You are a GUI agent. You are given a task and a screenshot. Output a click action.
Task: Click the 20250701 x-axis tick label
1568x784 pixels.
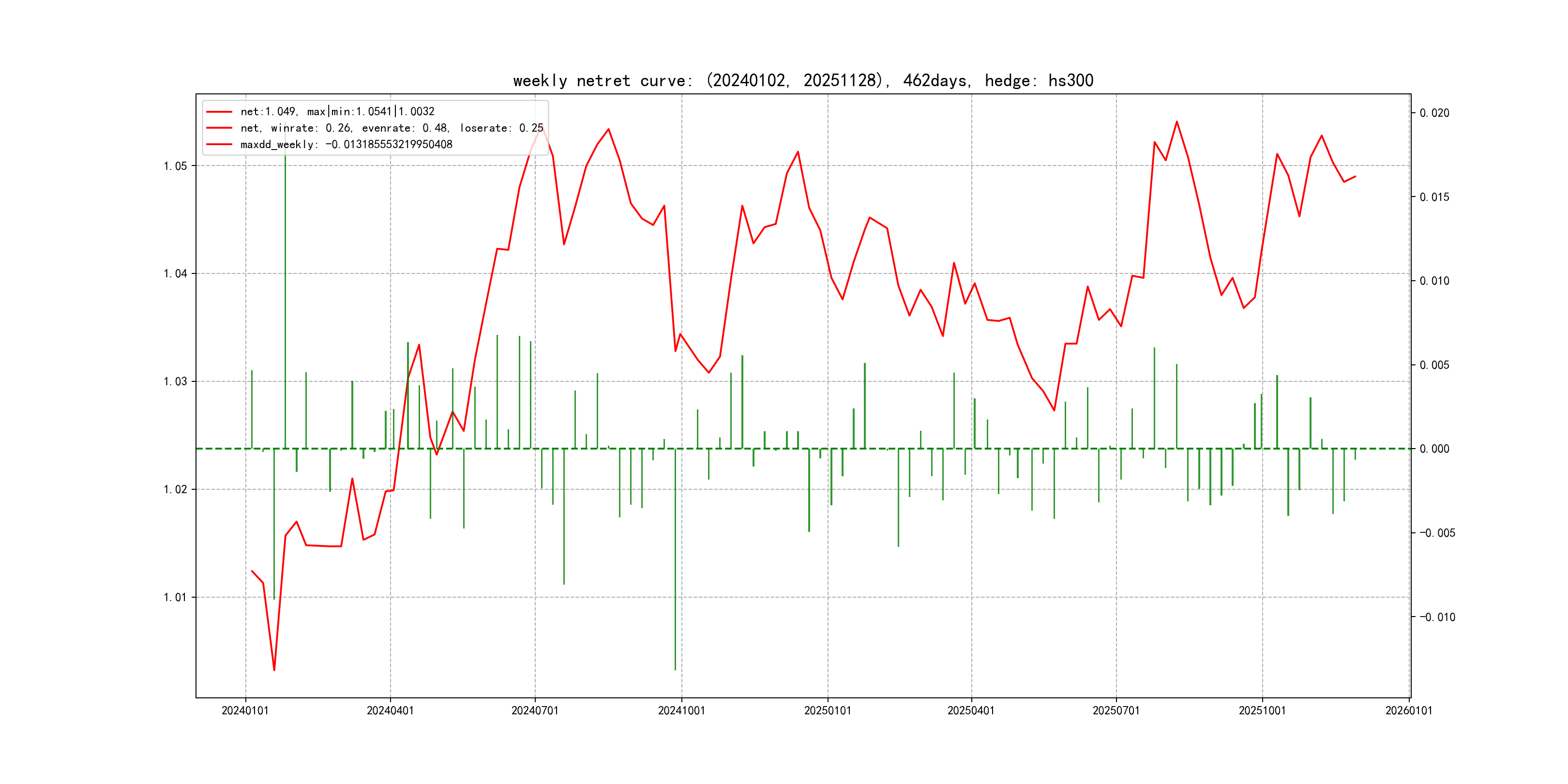pos(1116,710)
